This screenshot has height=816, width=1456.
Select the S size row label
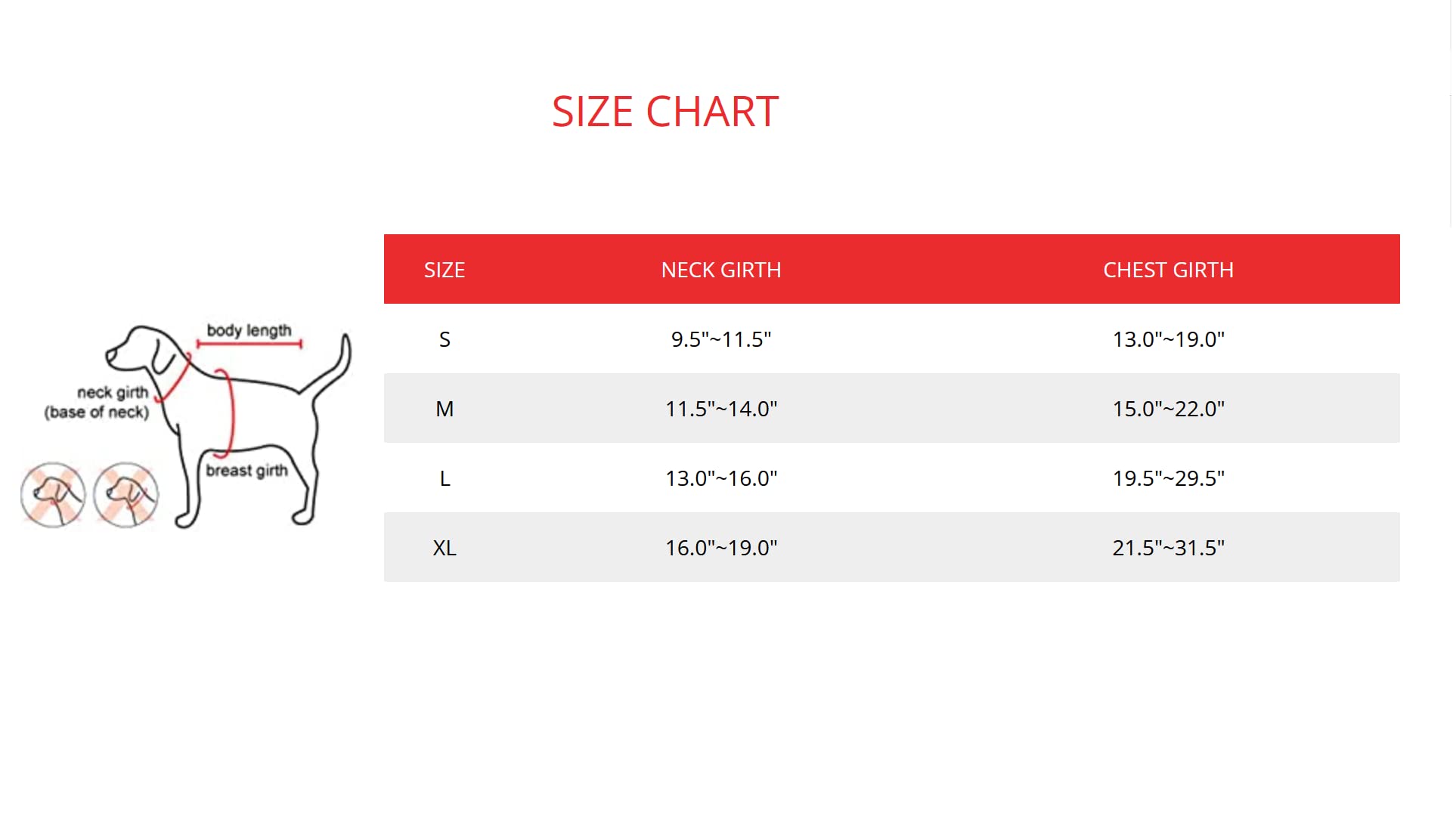click(445, 339)
